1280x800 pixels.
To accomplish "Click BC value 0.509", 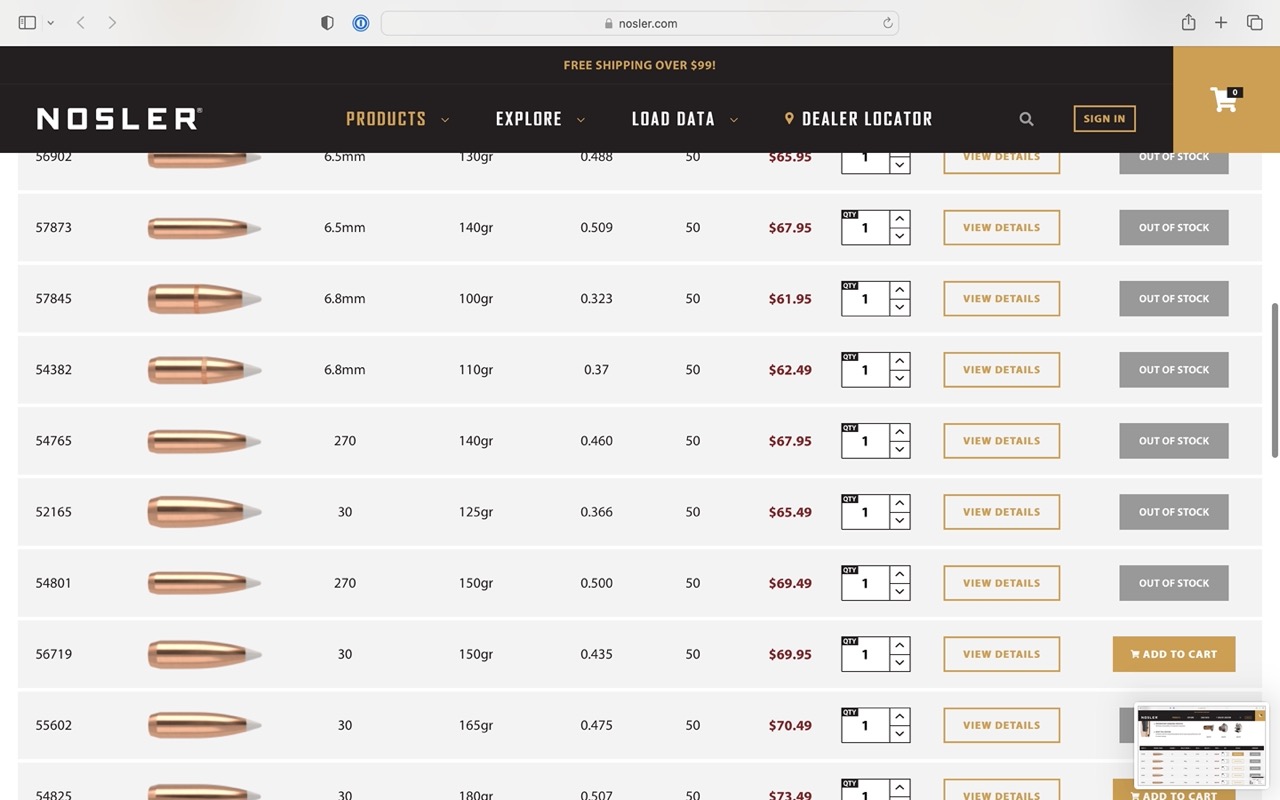I will (x=597, y=228).
